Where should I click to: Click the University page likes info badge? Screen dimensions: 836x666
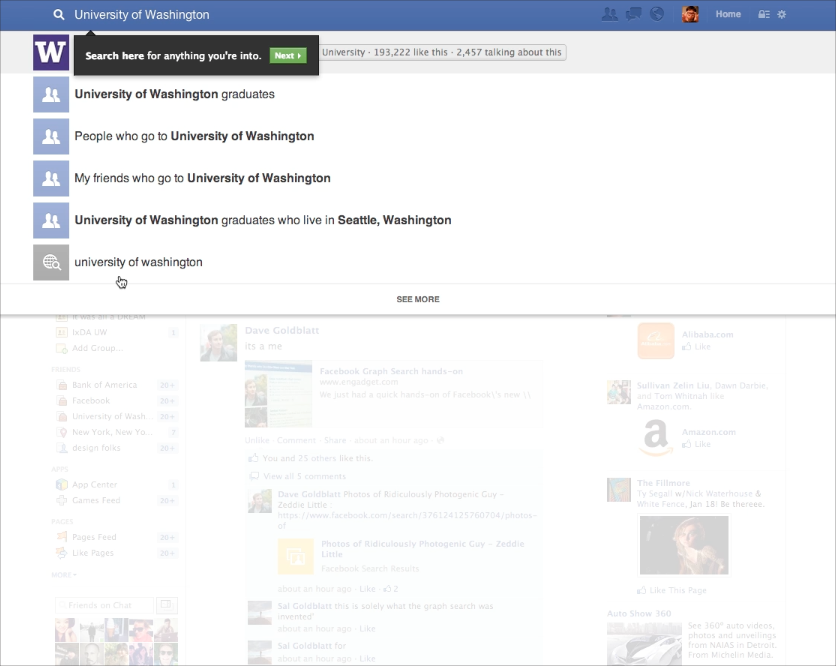point(442,52)
